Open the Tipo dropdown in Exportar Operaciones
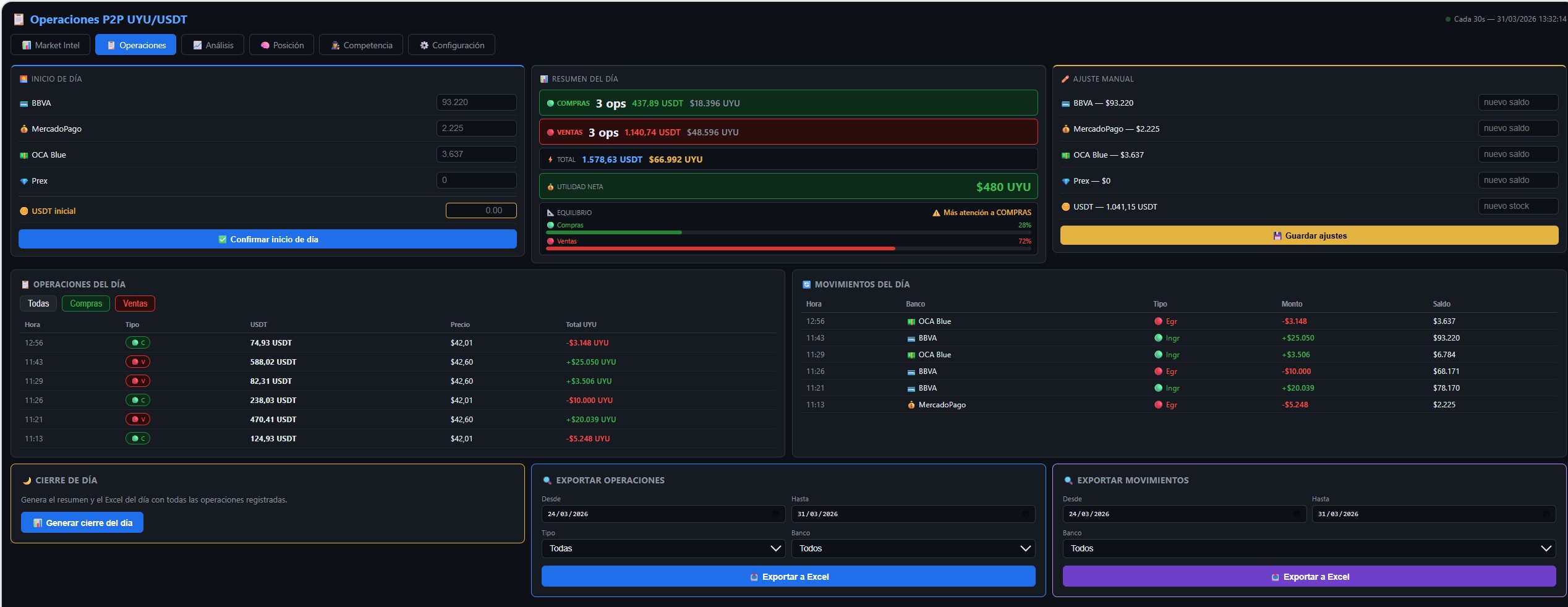Image resolution: width=1568 pixels, height=607 pixels. 663,548
